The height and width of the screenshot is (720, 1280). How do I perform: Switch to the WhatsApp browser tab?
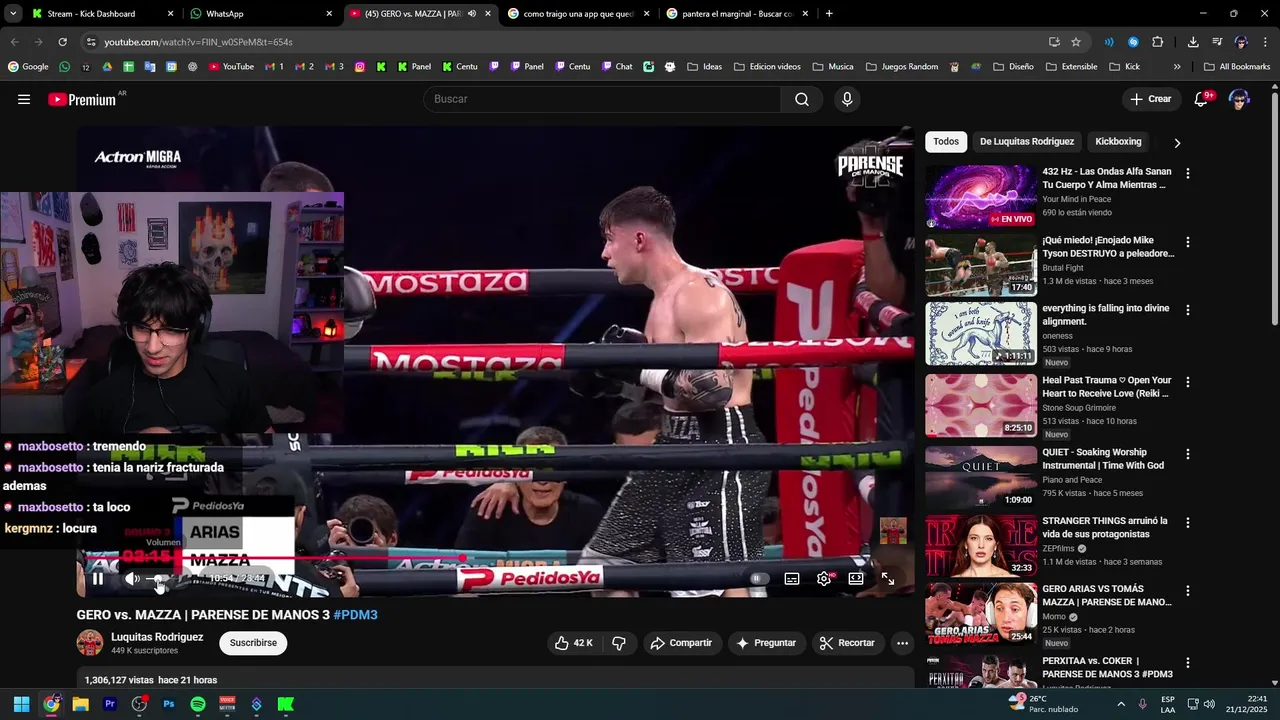262,14
